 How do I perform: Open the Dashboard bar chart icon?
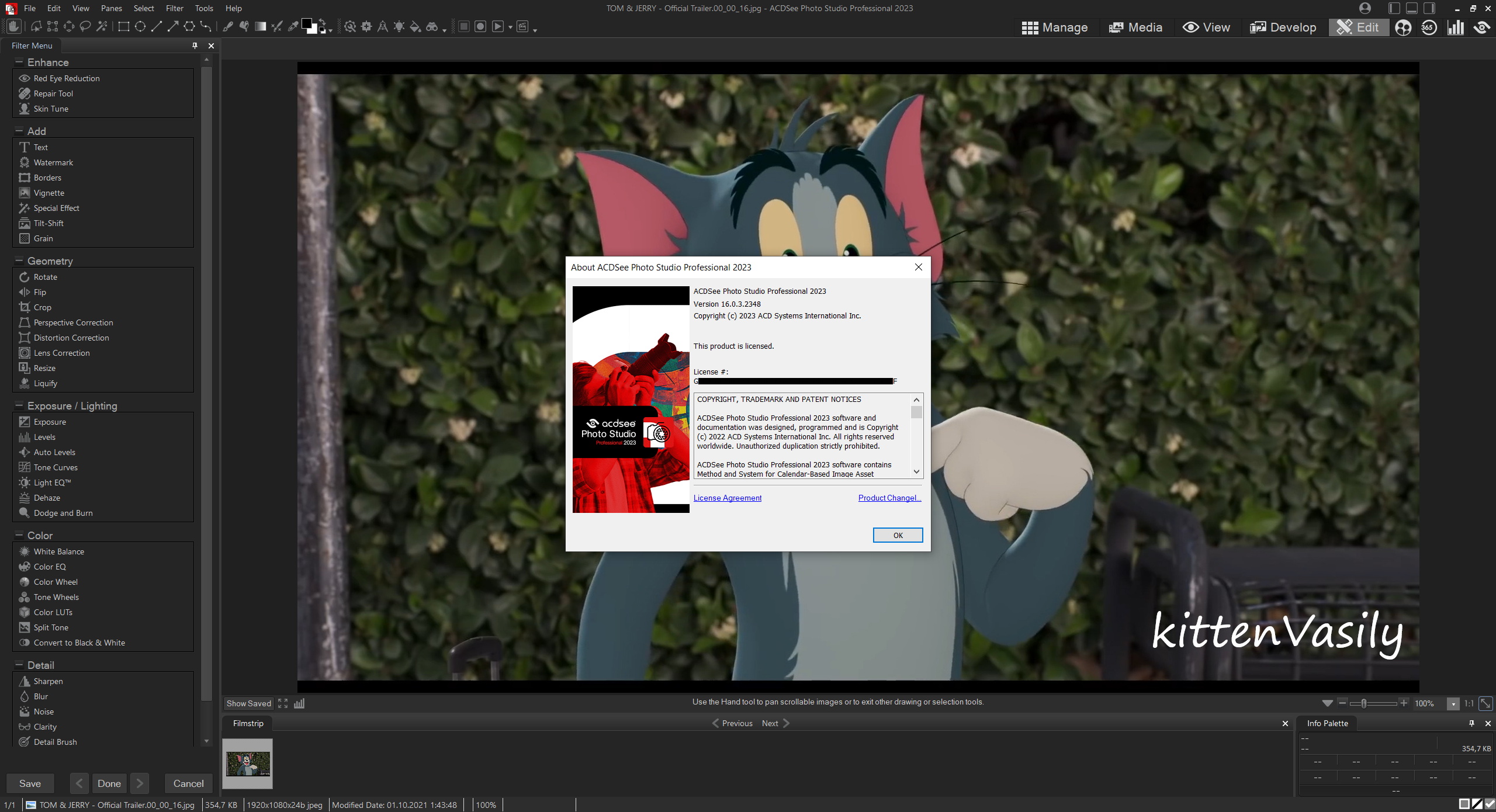tap(1455, 27)
